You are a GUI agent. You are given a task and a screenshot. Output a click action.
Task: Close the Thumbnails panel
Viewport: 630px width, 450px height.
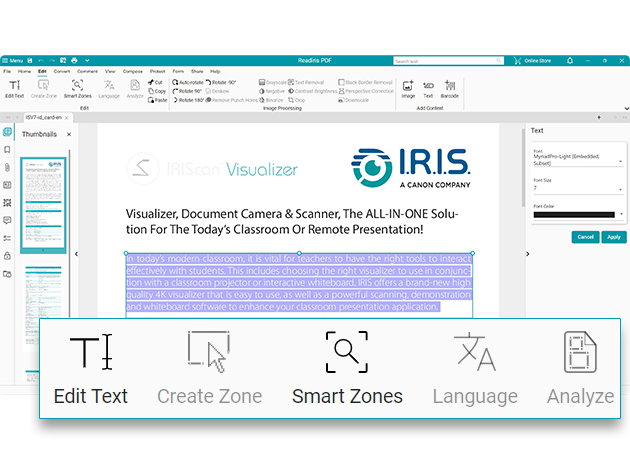69,134
